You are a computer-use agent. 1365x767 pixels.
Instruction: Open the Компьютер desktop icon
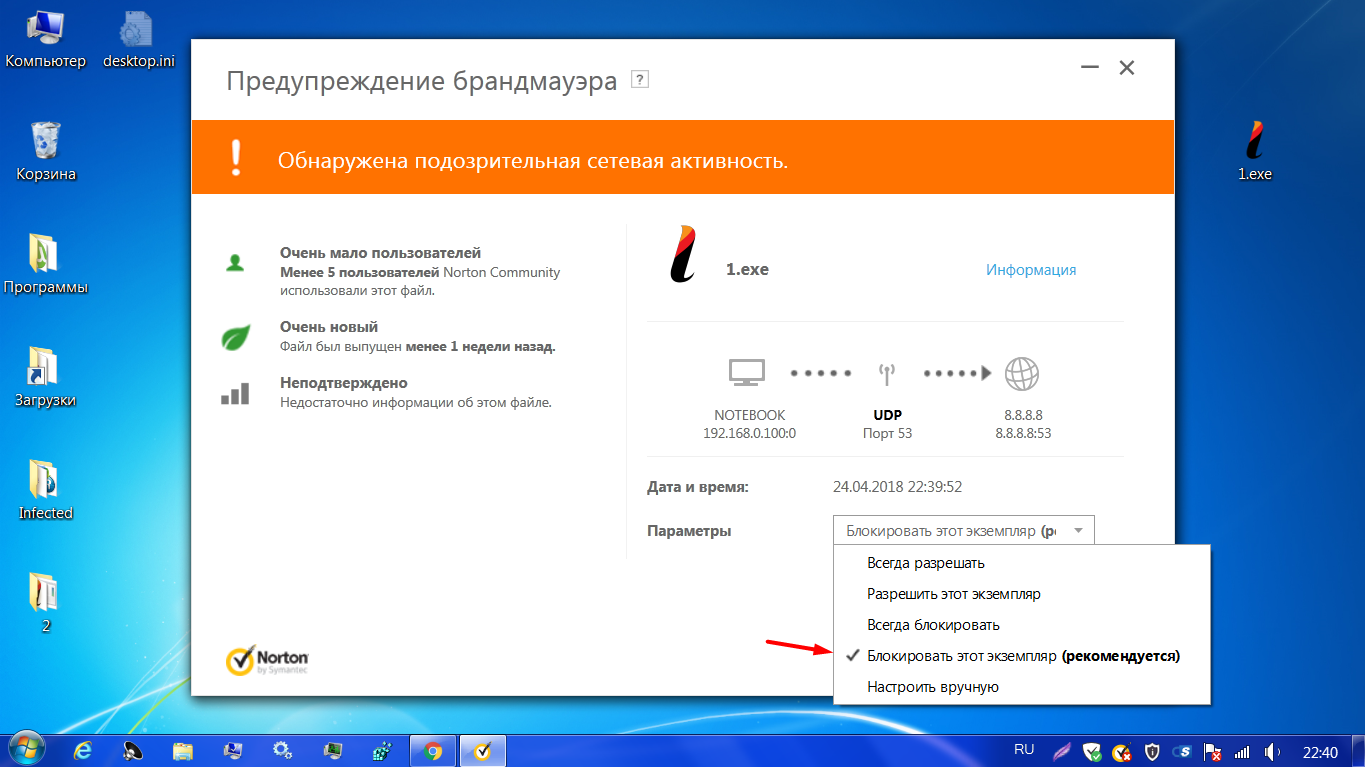click(46, 40)
